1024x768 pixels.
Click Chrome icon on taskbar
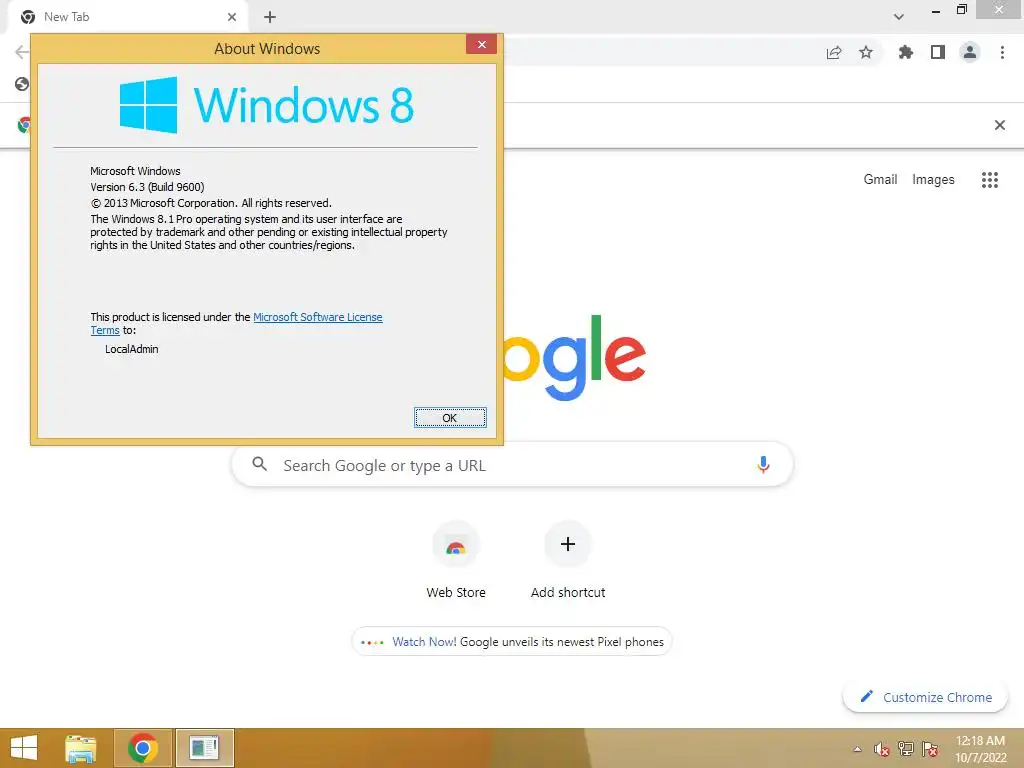143,748
